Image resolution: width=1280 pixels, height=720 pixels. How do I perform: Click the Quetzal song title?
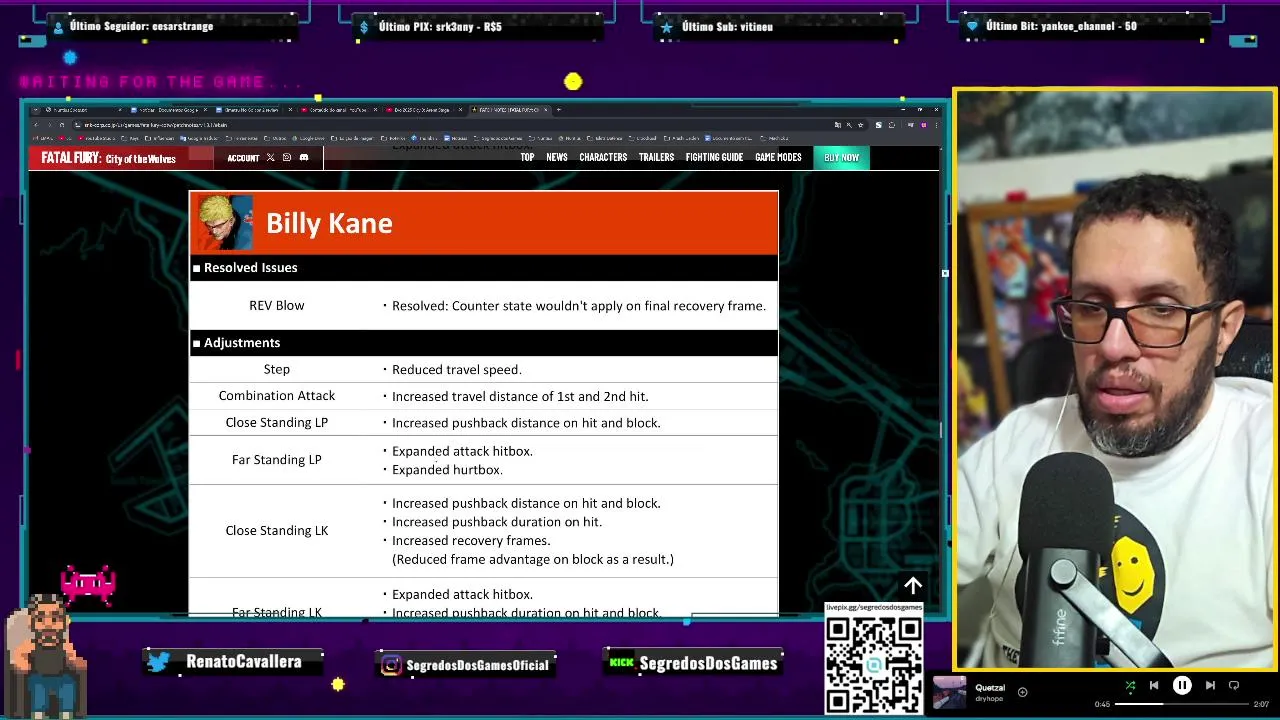990,688
